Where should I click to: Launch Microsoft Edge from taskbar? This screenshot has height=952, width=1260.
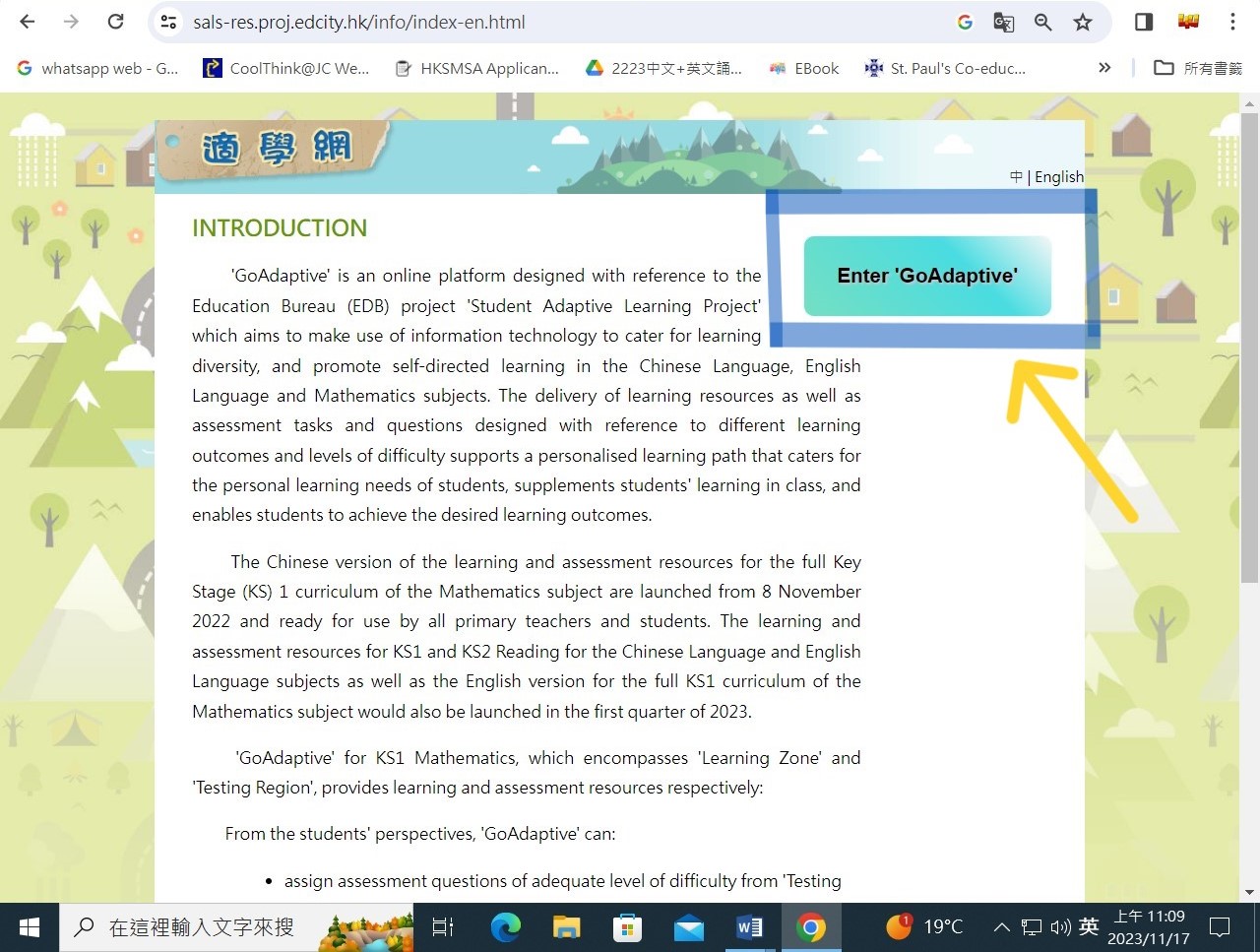505,927
